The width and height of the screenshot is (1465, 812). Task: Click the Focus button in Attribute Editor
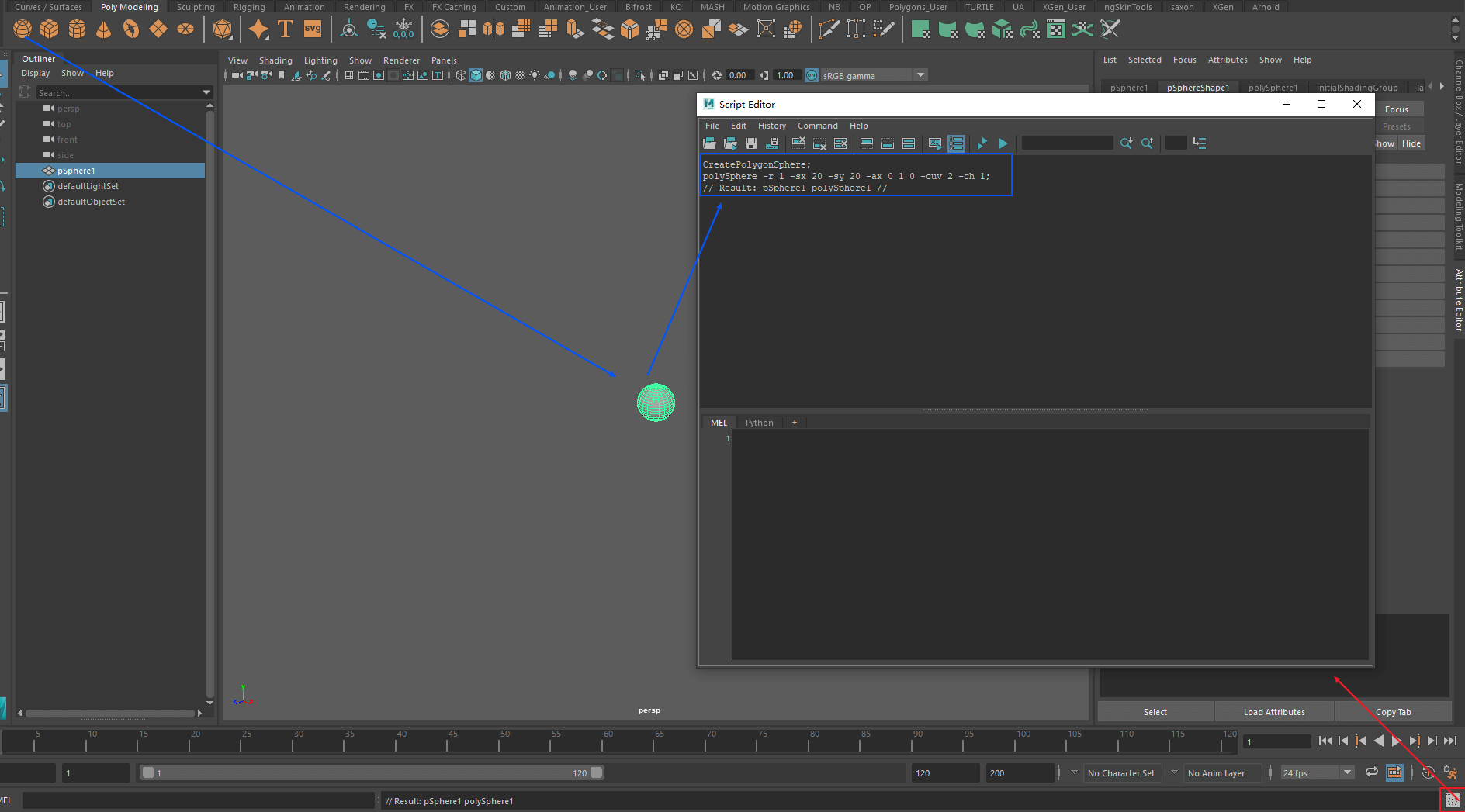[x=1396, y=109]
